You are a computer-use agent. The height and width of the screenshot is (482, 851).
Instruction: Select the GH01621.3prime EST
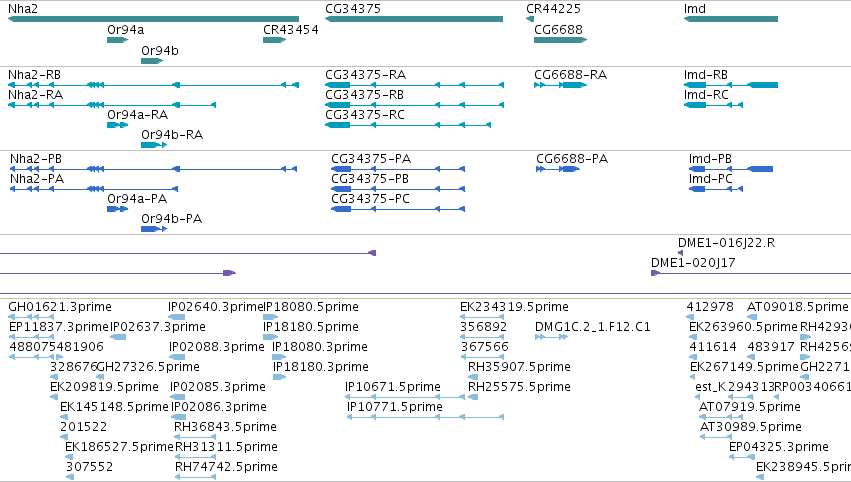[x=31, y=317]
